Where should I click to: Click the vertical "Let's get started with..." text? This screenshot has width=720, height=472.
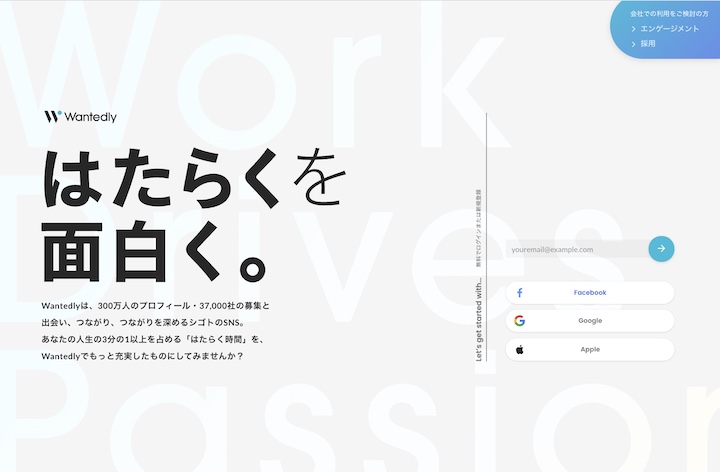coord(479,322)
